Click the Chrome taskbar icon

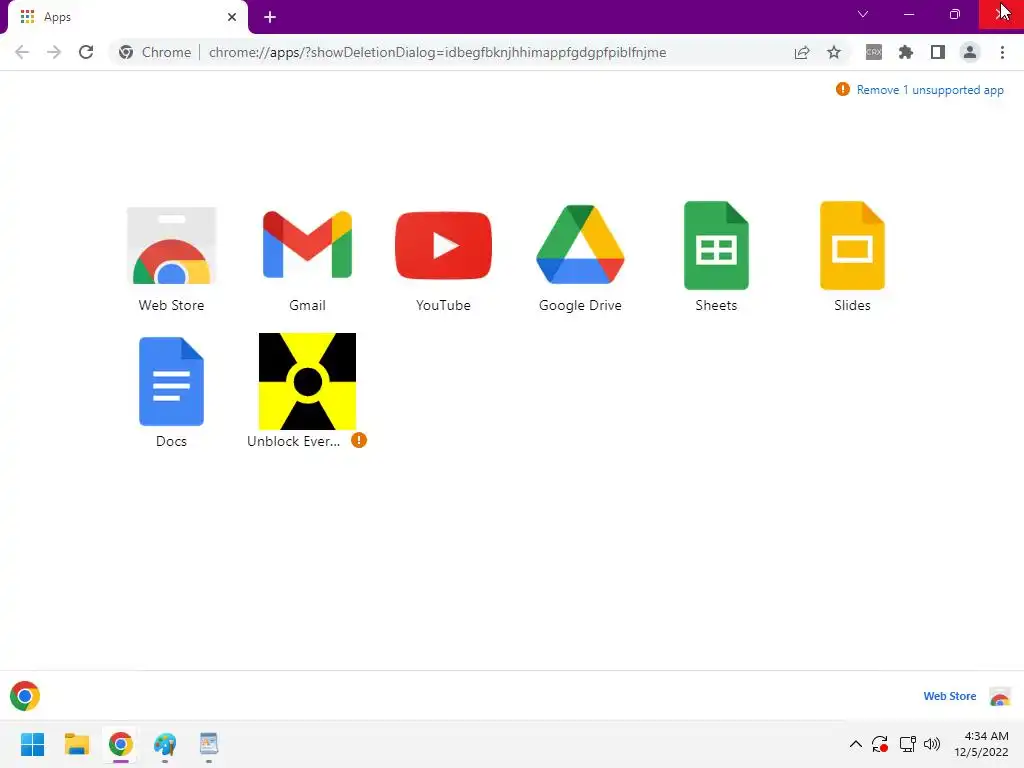pos(121,744)
